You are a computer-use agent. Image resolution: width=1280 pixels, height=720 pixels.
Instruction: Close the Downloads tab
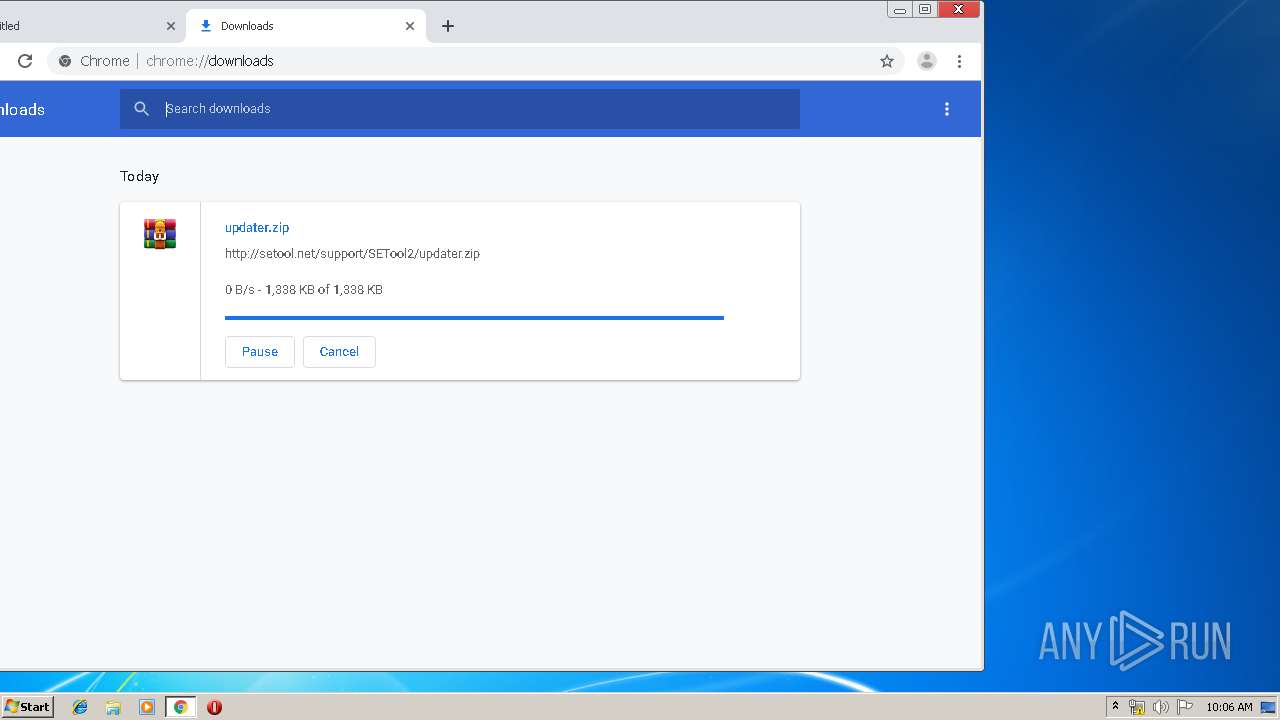(410, 26)
